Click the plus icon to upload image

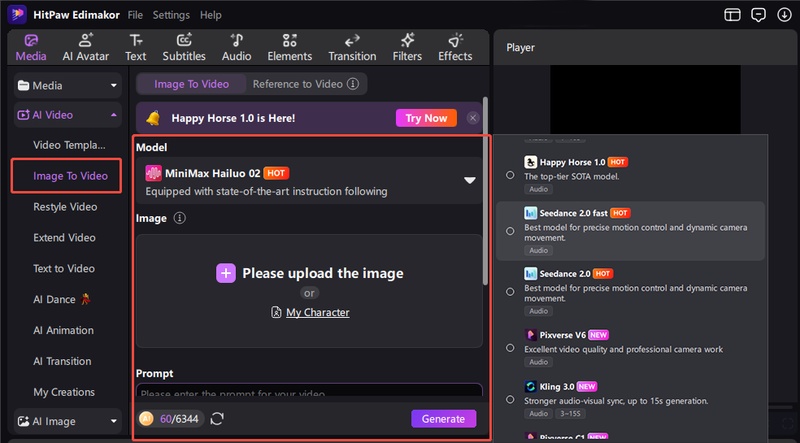pyautogui.click(x=226, y=274)
